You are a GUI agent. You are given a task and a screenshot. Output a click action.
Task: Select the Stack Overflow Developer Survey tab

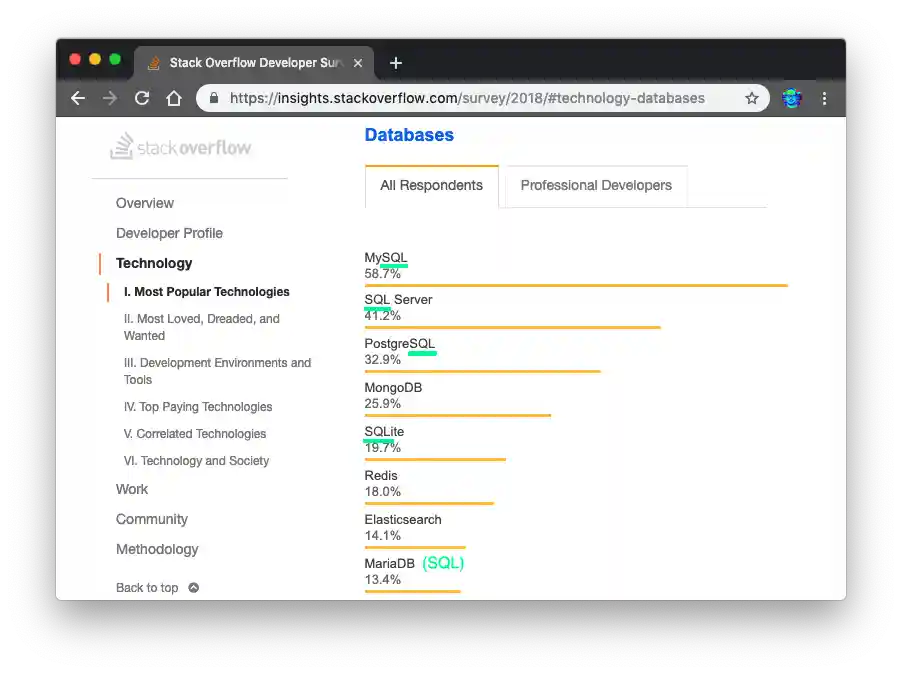click(255, 63)
